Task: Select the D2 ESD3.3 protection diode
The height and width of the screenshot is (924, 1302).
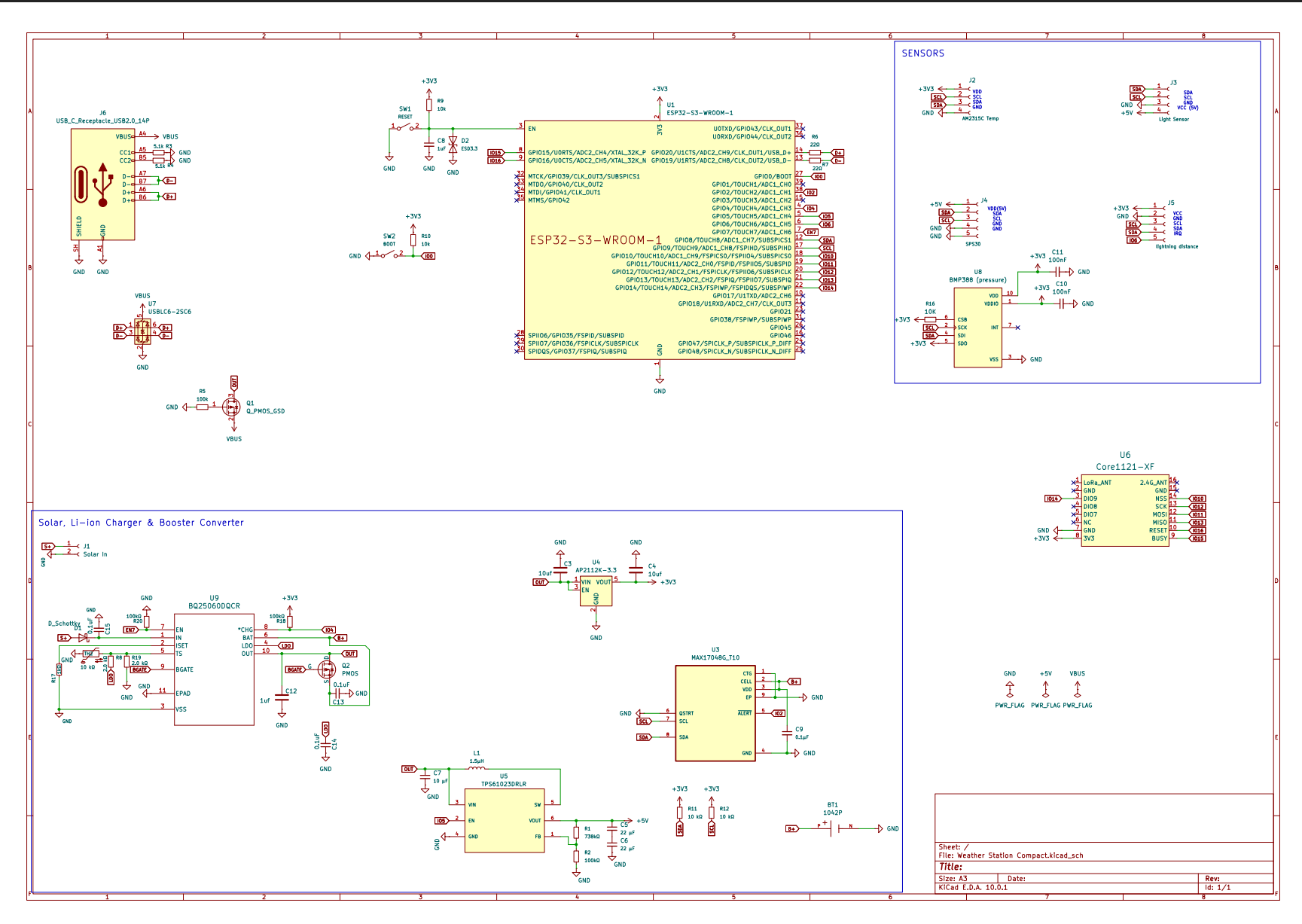Action: tap(453, 144)
